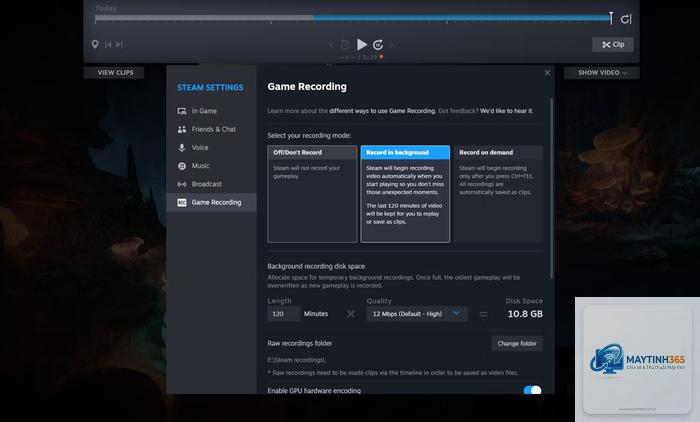Select Game Recording in the sidebar
700x422 pixels.
tap(211, 202)
